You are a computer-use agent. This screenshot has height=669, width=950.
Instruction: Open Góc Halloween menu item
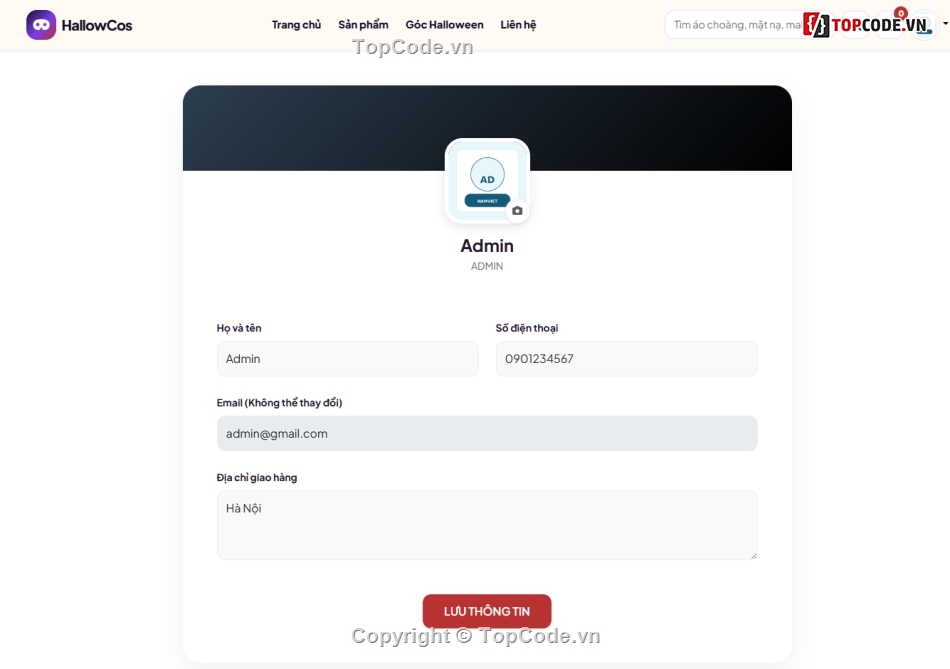pos(445,25)
